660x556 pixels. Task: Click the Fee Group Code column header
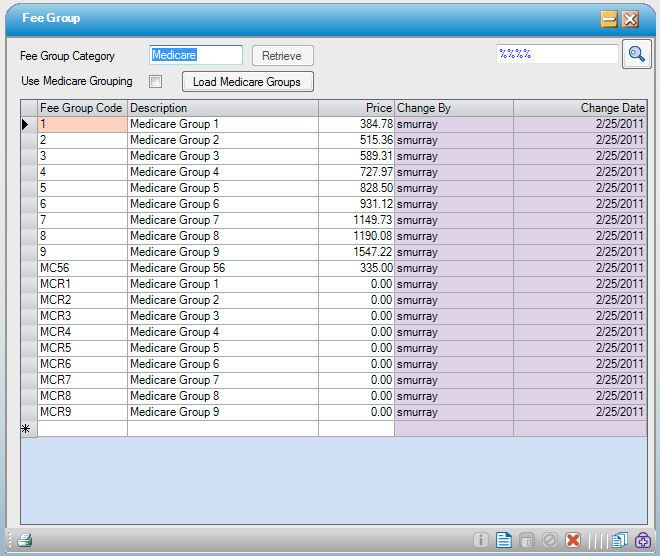(82, 108)
